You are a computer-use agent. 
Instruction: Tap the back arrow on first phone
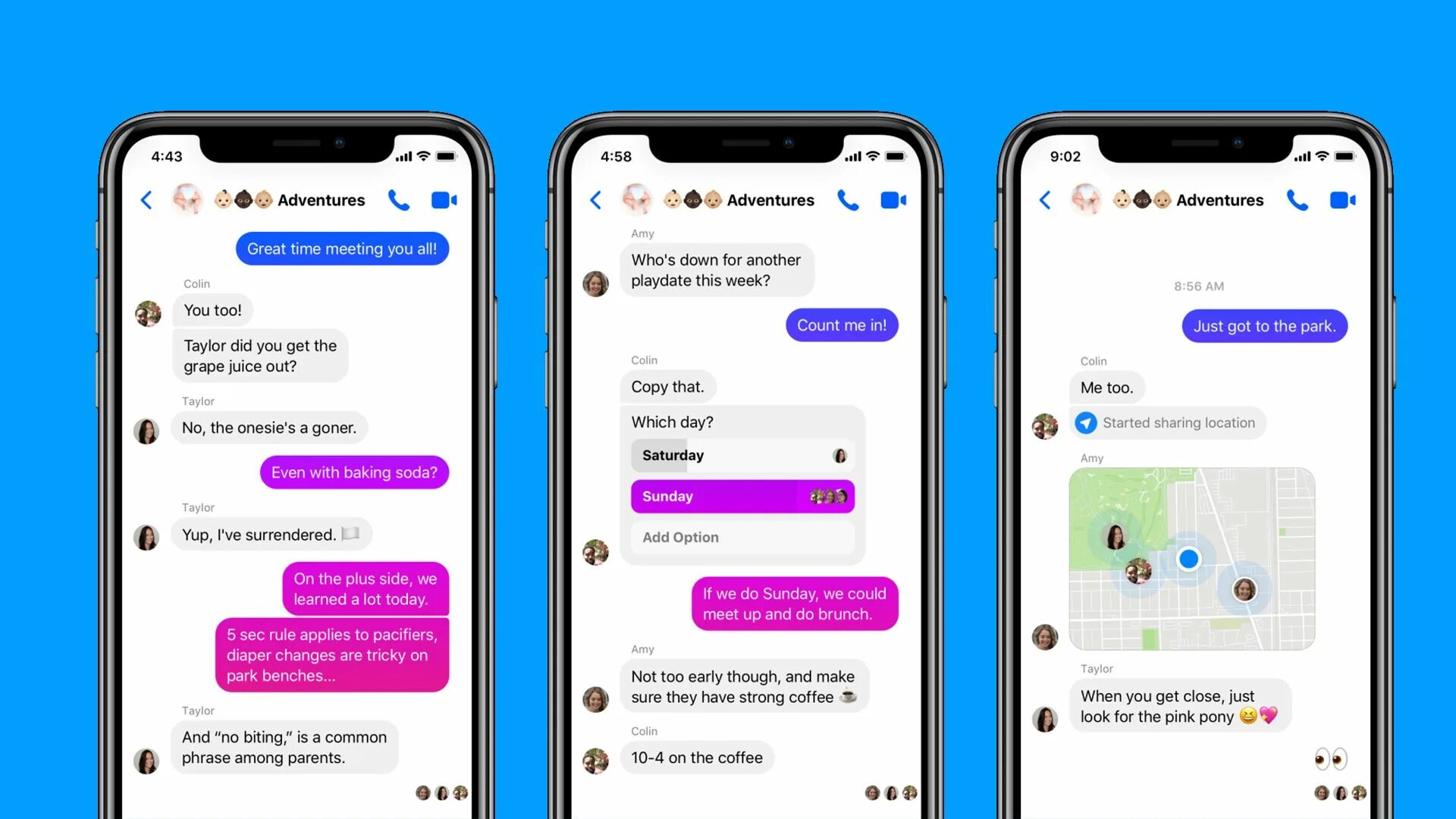(x=146, y=200)
